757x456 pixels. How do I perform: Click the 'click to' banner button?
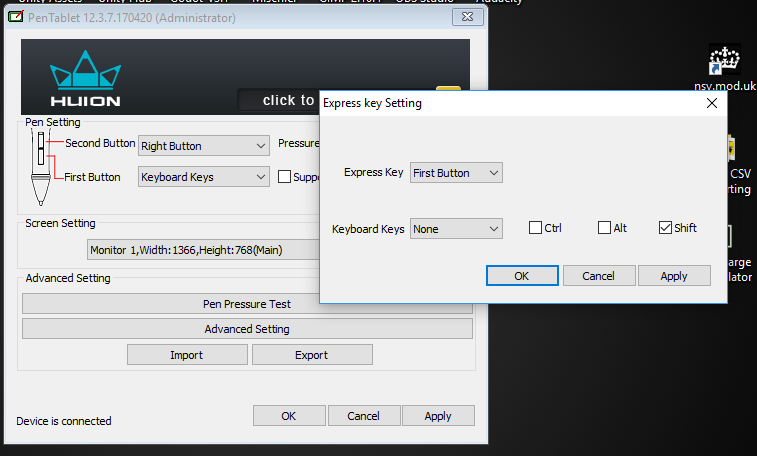(279, 100)
